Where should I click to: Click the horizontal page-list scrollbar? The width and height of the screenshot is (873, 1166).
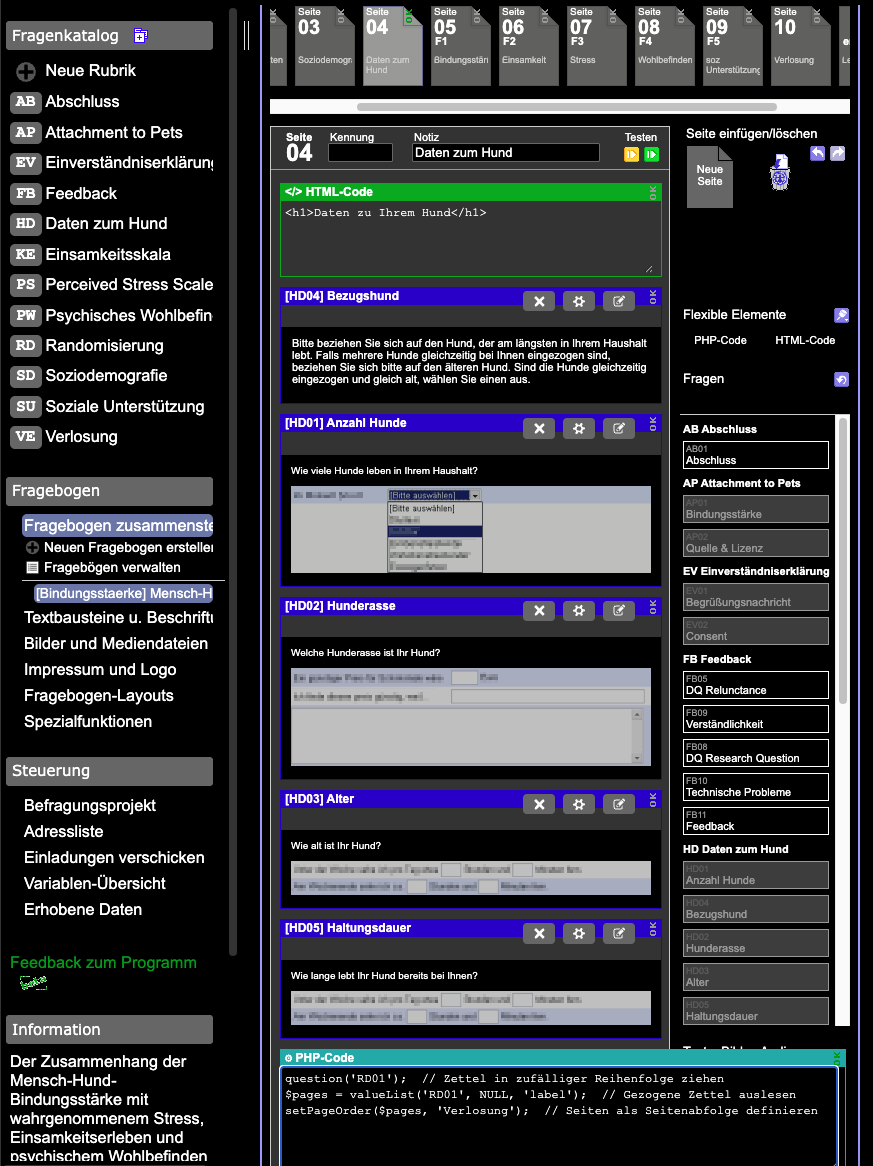pyautogui.click(x=567, y=106)
